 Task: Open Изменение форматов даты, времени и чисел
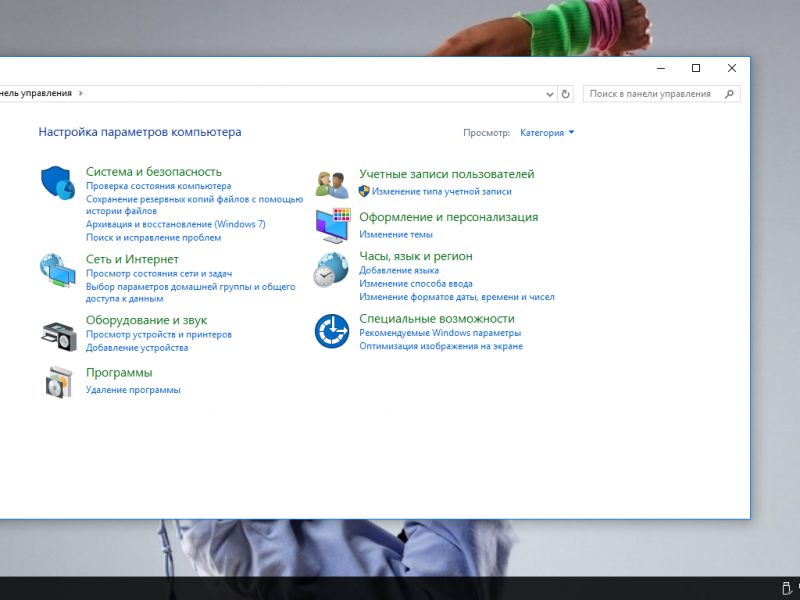pyautogui.click(x=457, y=297)
